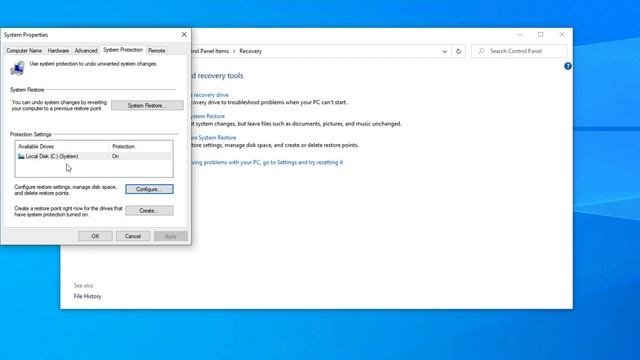Open the File History link
The width and height of the screenshot is (640, 360).
pos(87,296)
